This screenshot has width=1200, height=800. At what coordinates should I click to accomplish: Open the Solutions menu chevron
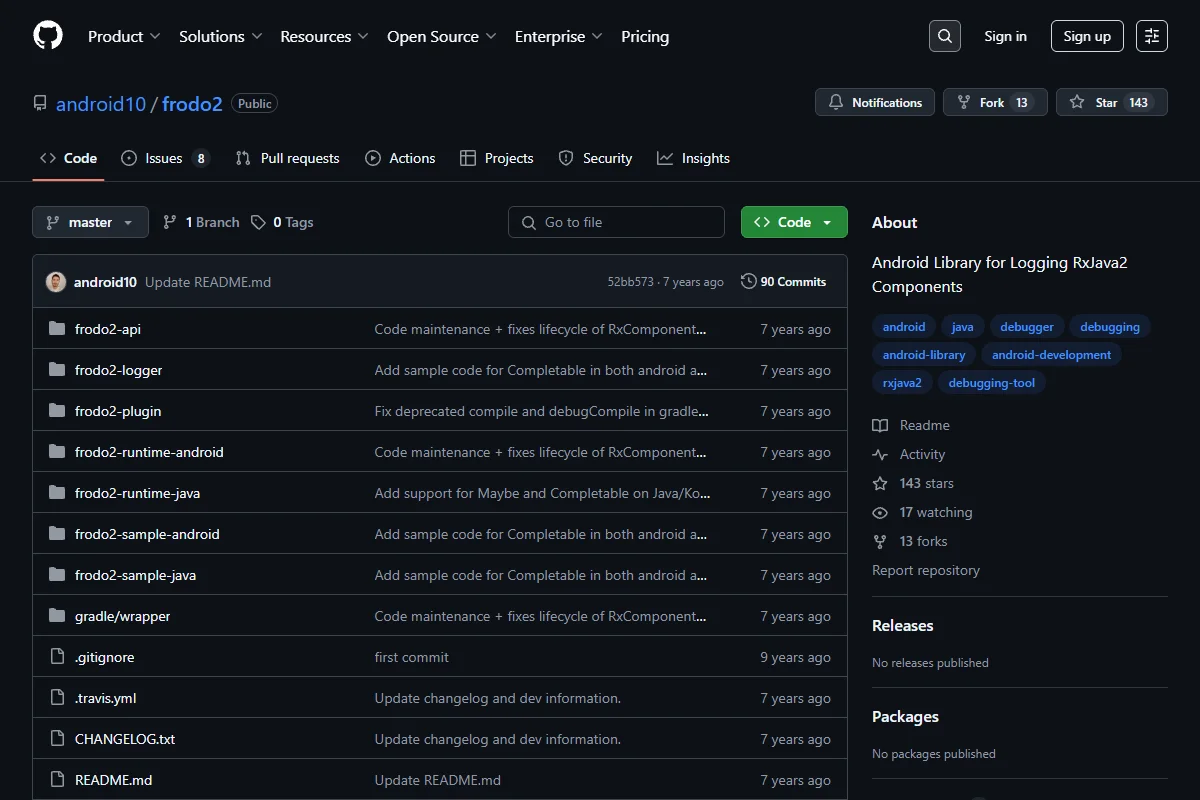point(257,36)
